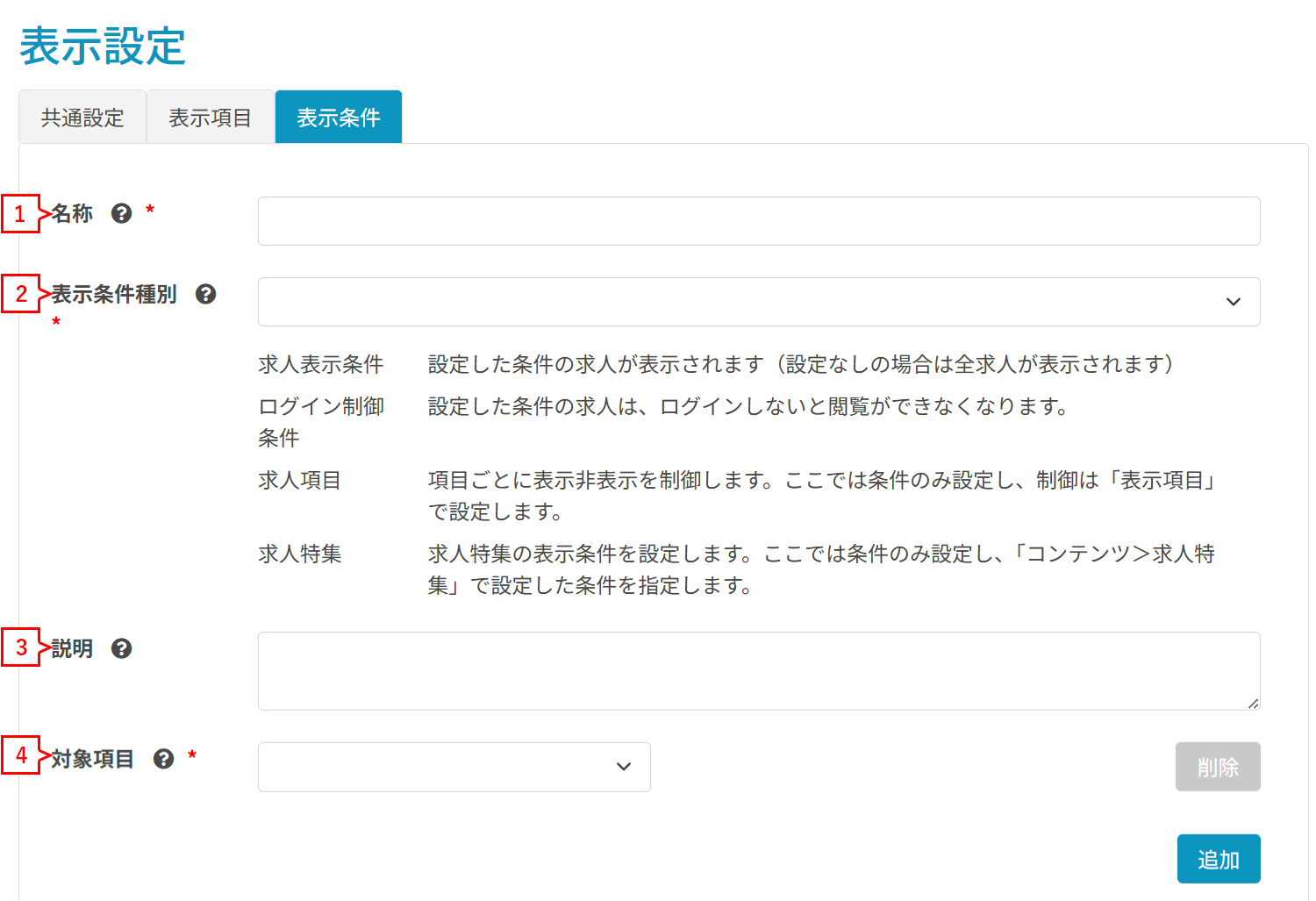
Task: Click the help icon beside 表示条件種別
Action: coord(205,294)
